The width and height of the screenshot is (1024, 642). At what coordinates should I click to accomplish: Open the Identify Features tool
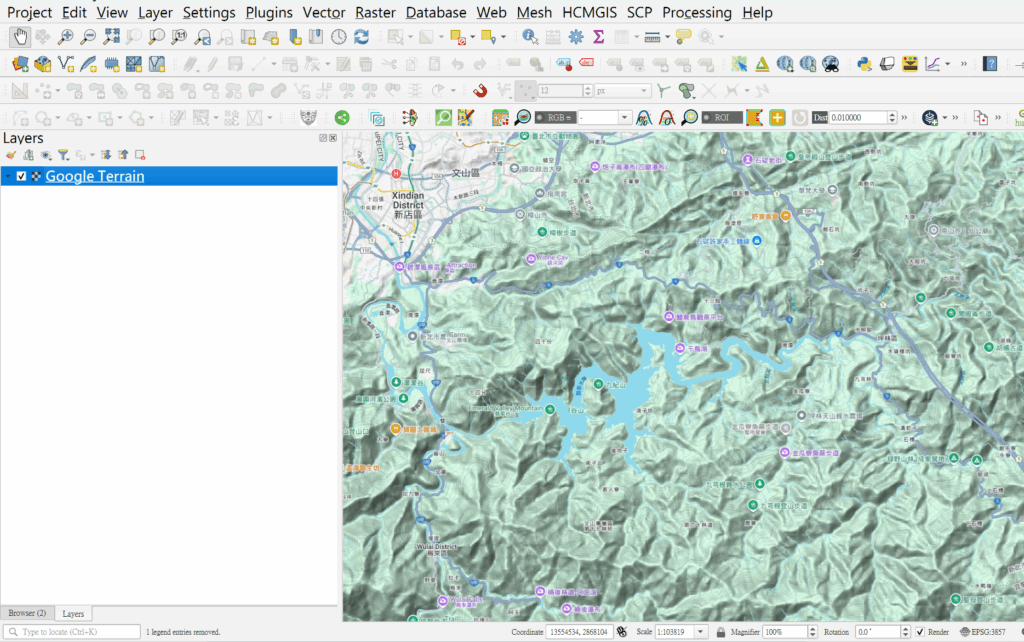click(x=530, y=37)
